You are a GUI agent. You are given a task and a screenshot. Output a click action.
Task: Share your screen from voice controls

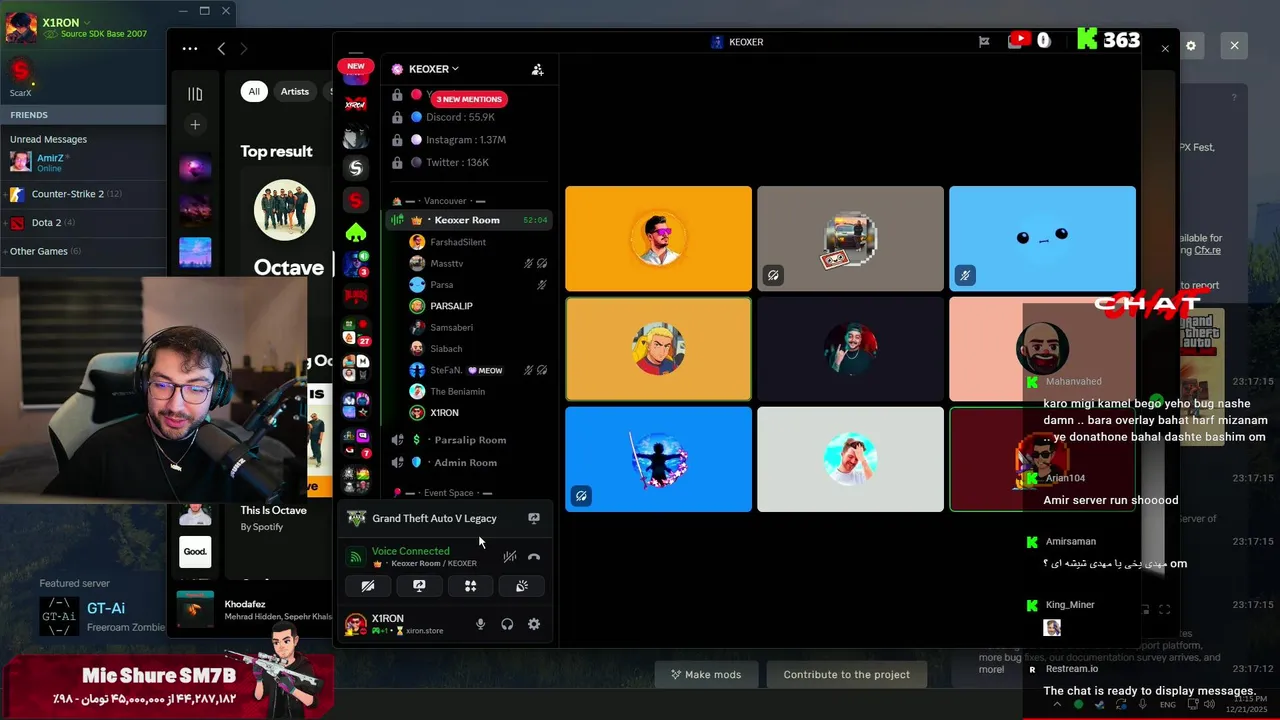point(419,586)
